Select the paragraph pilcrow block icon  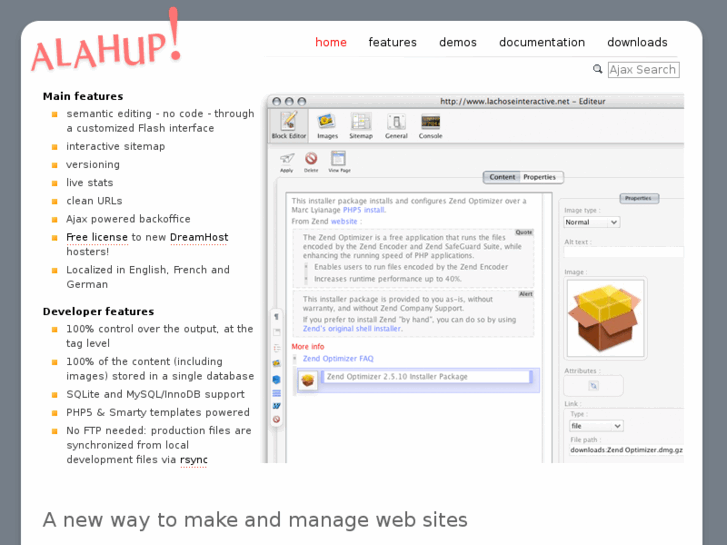276,317
